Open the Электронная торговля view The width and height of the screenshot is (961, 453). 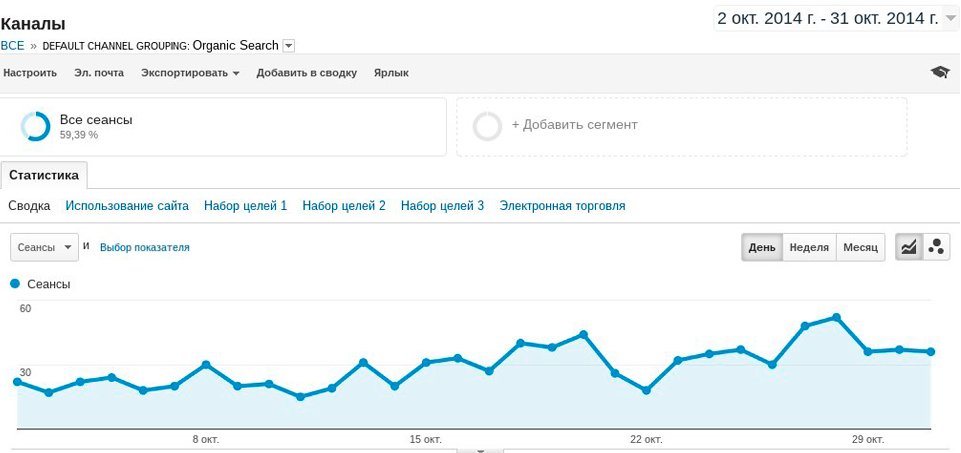pos(562,206)
